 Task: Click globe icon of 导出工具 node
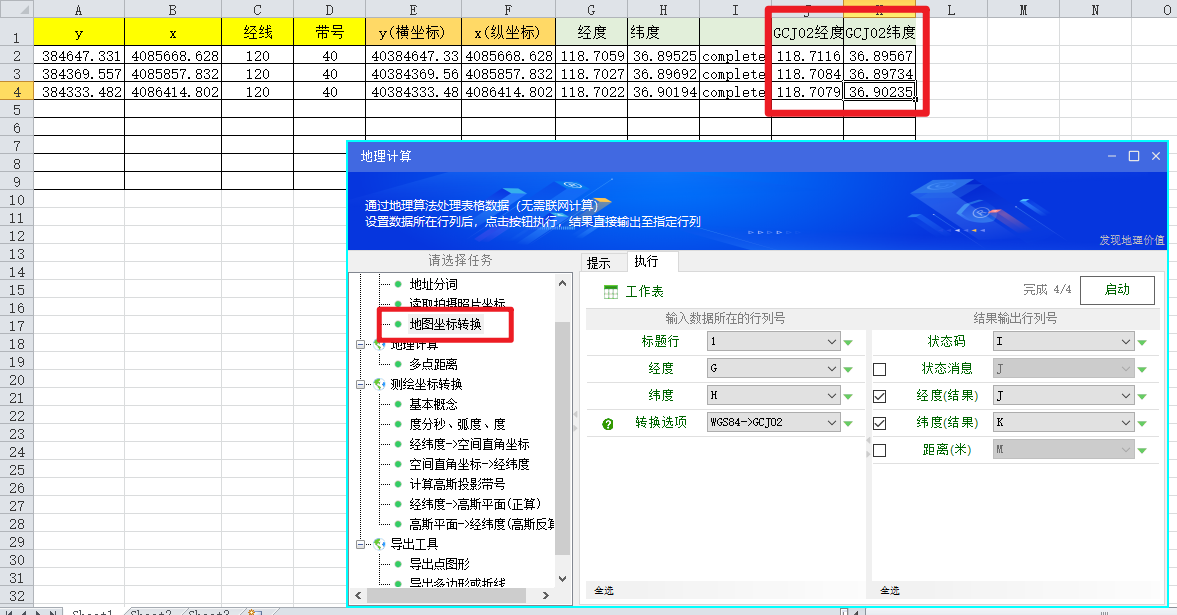point(380,544)
